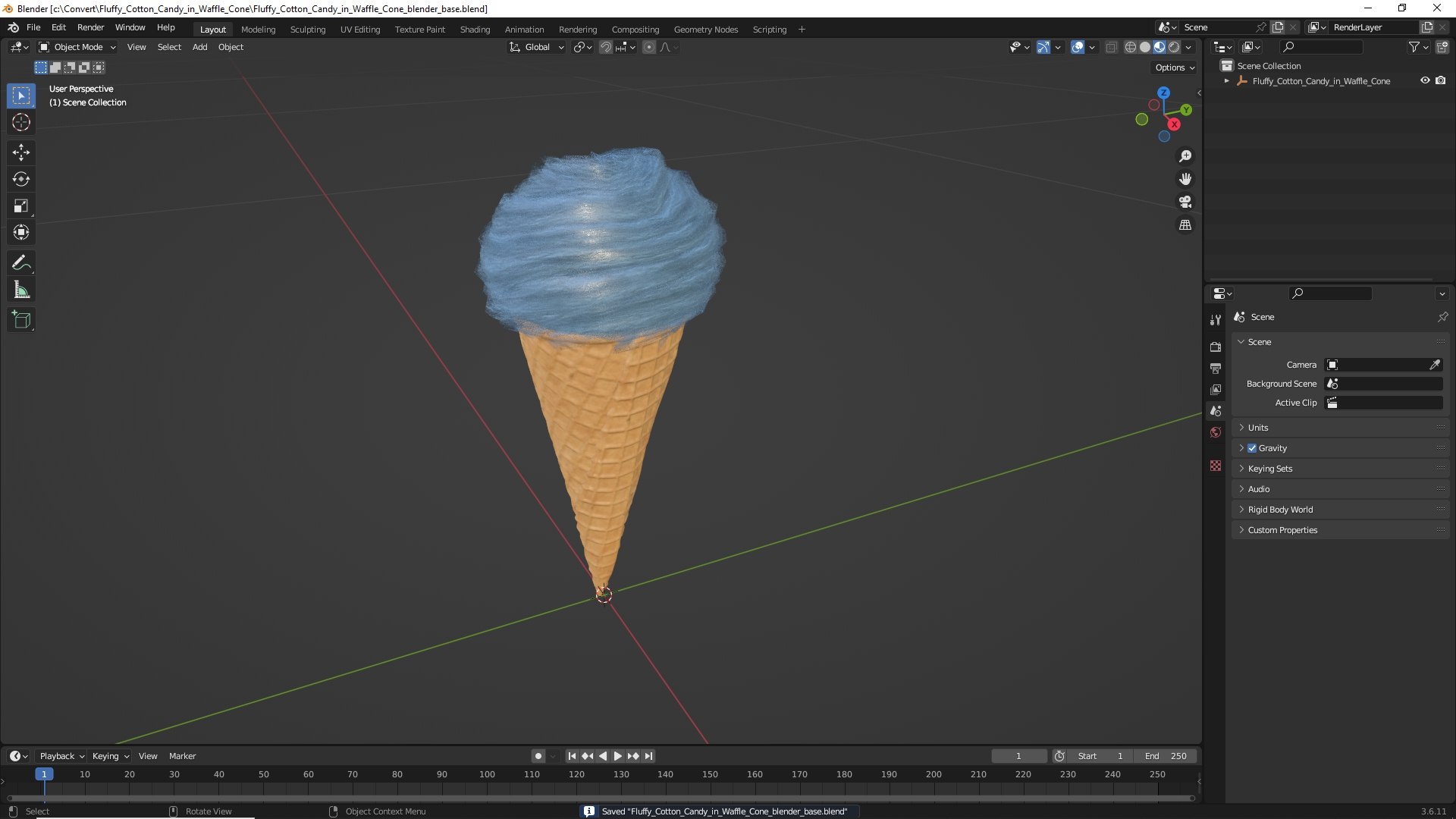Select the Add Cube tool
This screenshot has height=819, width=1456.
coord(21,320)
